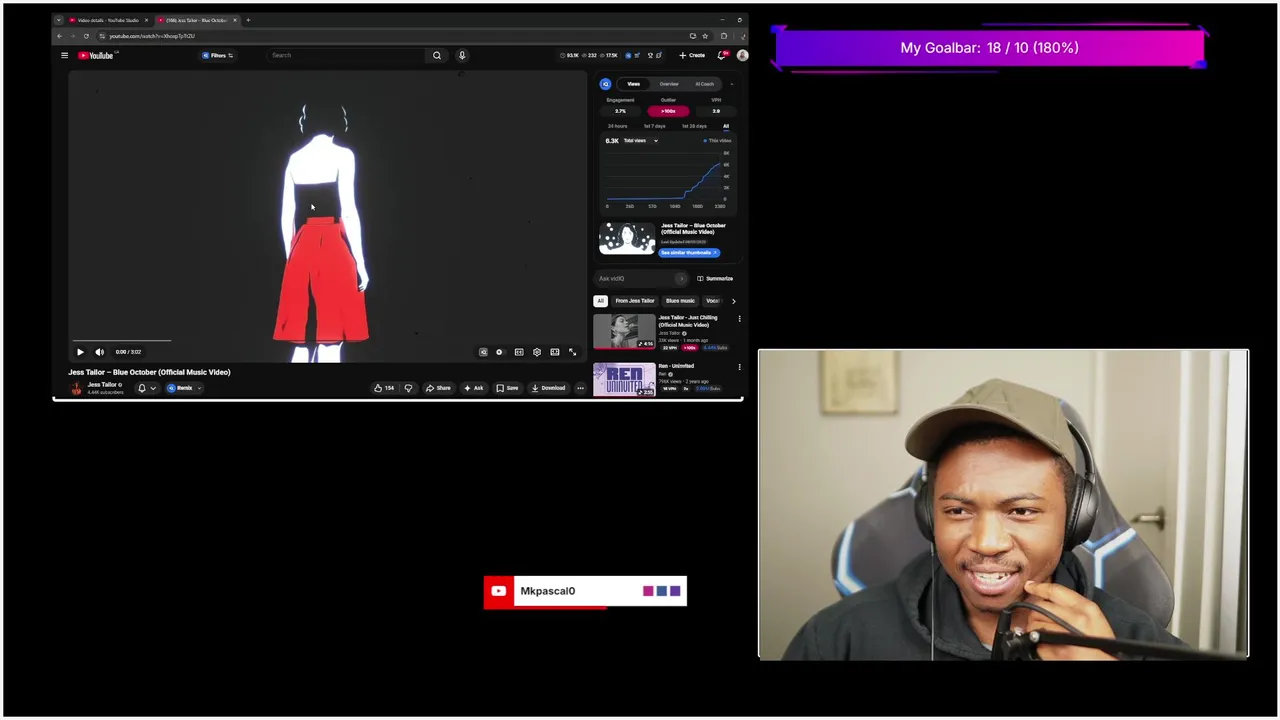
Task: Open the browser extensions puzzle icon
Action: [x=724, y=36]
